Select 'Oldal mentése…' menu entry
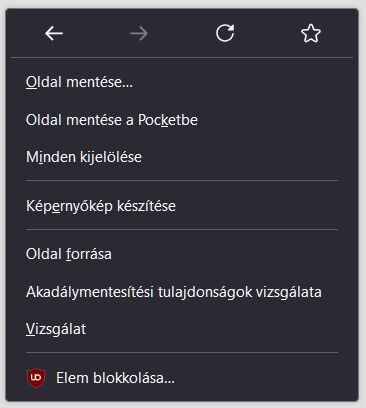 point(182,82)
